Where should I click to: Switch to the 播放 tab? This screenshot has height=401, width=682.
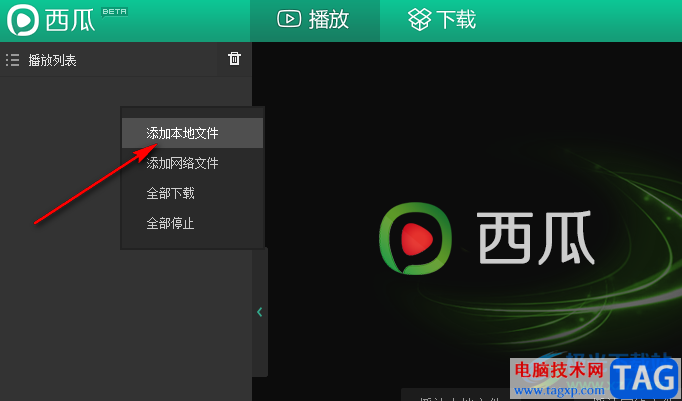click(x=314, y=20)
